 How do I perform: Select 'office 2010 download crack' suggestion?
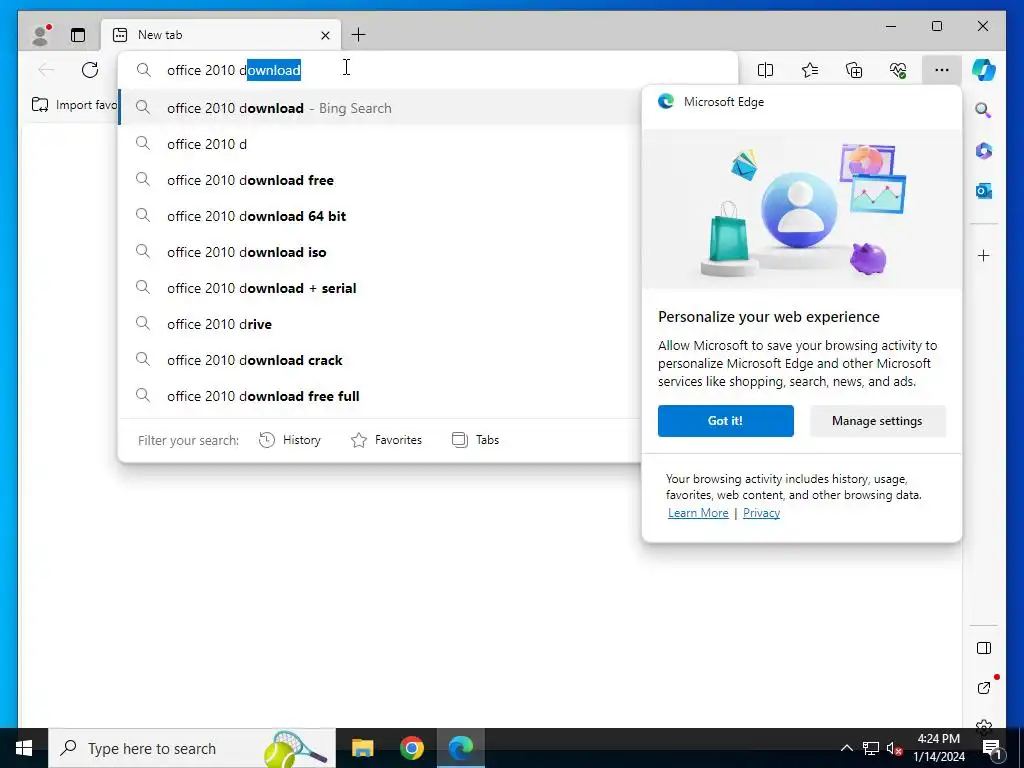click(379, 360)
